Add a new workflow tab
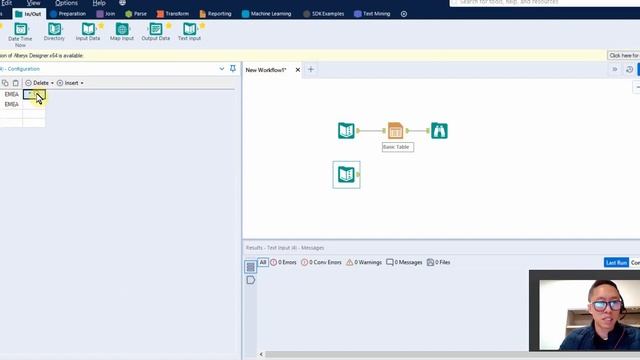Viewport: 640px width, 360px height. pyautogui.click(x=311, y=69)
